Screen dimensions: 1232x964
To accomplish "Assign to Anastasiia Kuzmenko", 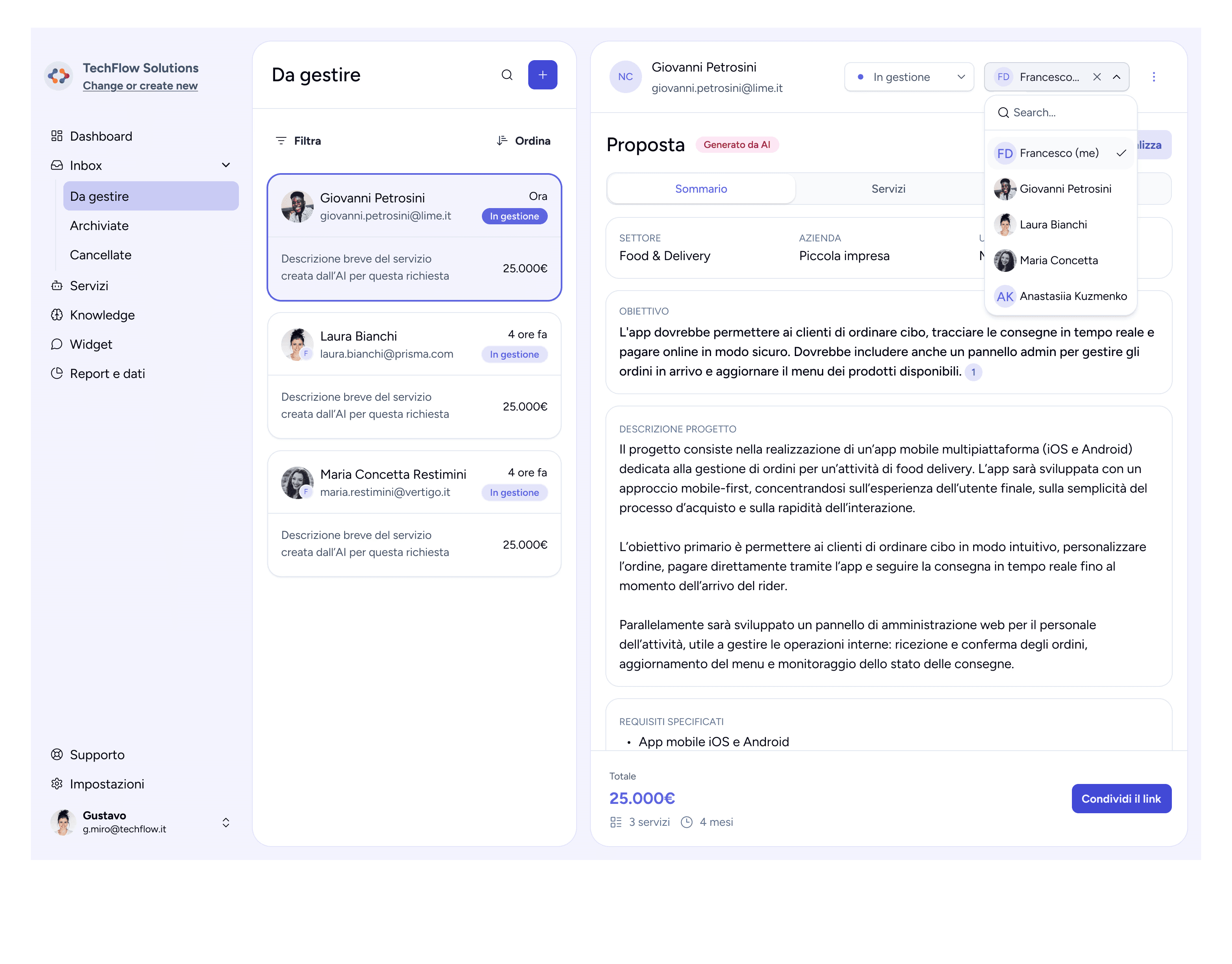I will 1072,296.
